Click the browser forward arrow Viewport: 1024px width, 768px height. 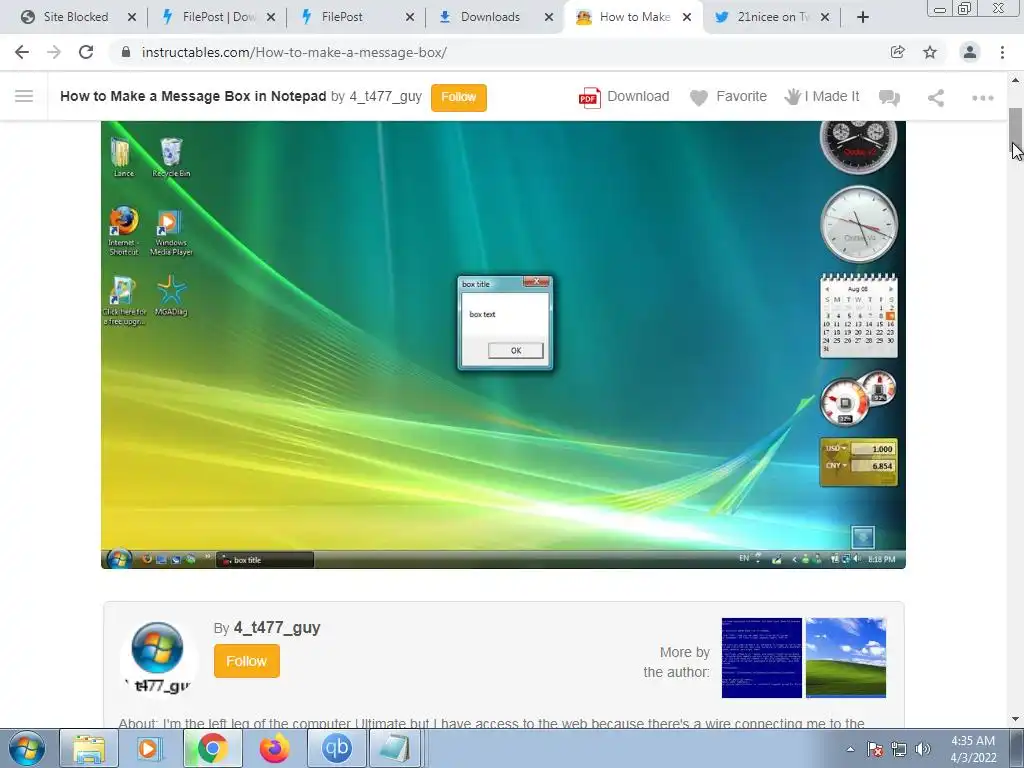54,52
